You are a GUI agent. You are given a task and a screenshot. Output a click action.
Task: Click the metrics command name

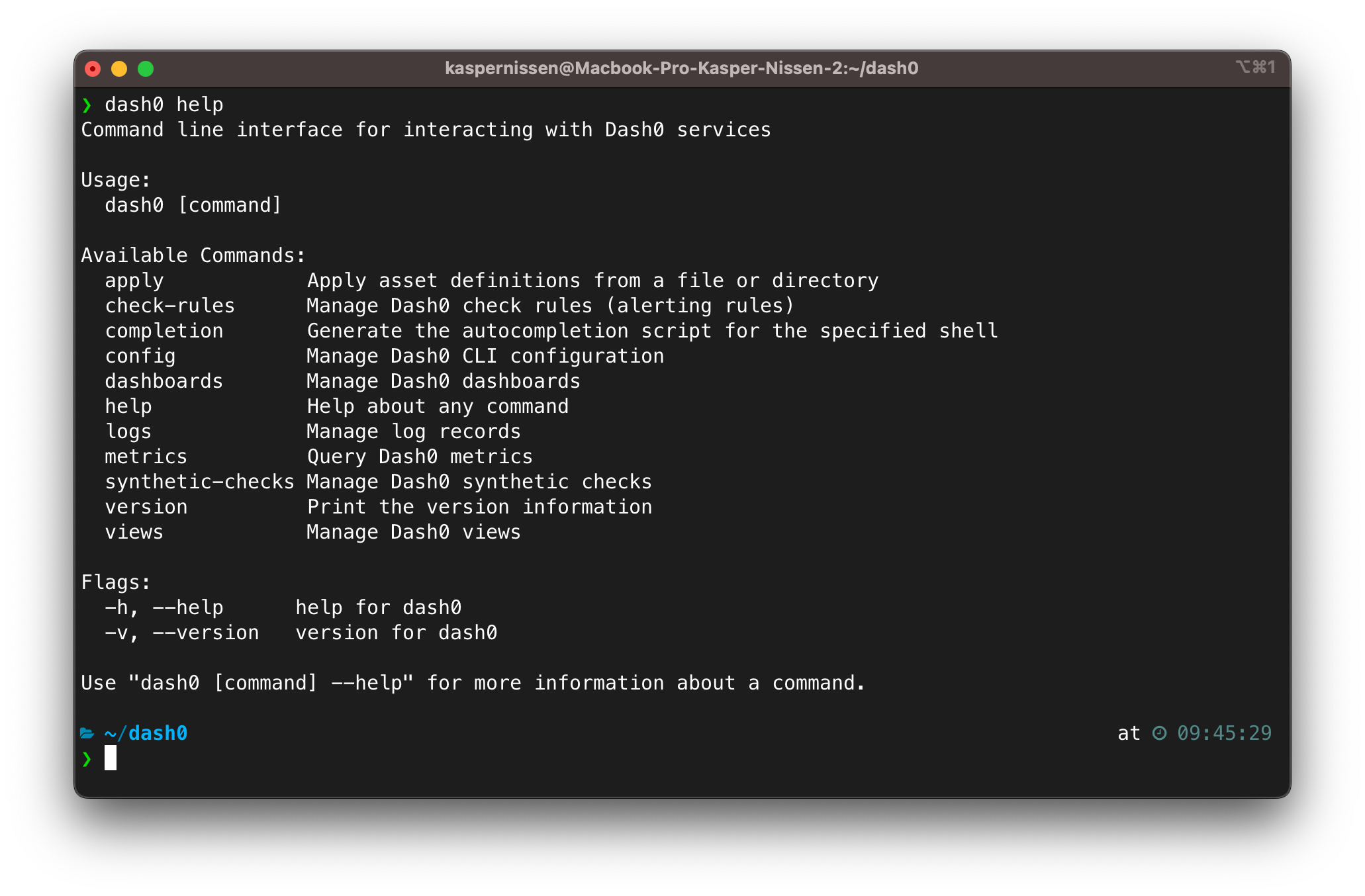click(x=146, y=457)
